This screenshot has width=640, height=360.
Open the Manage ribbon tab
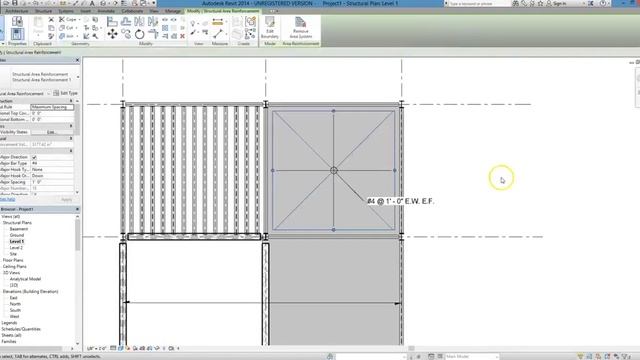pos(173,11)
